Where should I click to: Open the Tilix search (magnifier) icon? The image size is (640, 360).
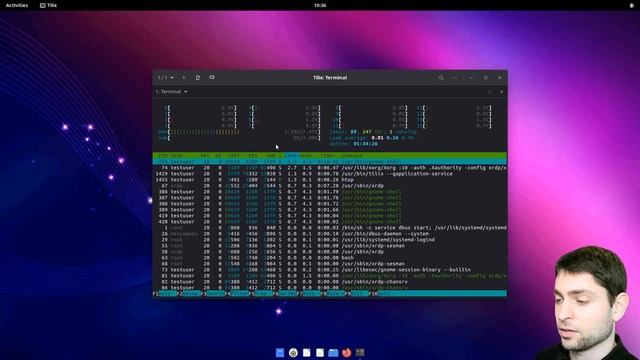click(x=441, y=78)
